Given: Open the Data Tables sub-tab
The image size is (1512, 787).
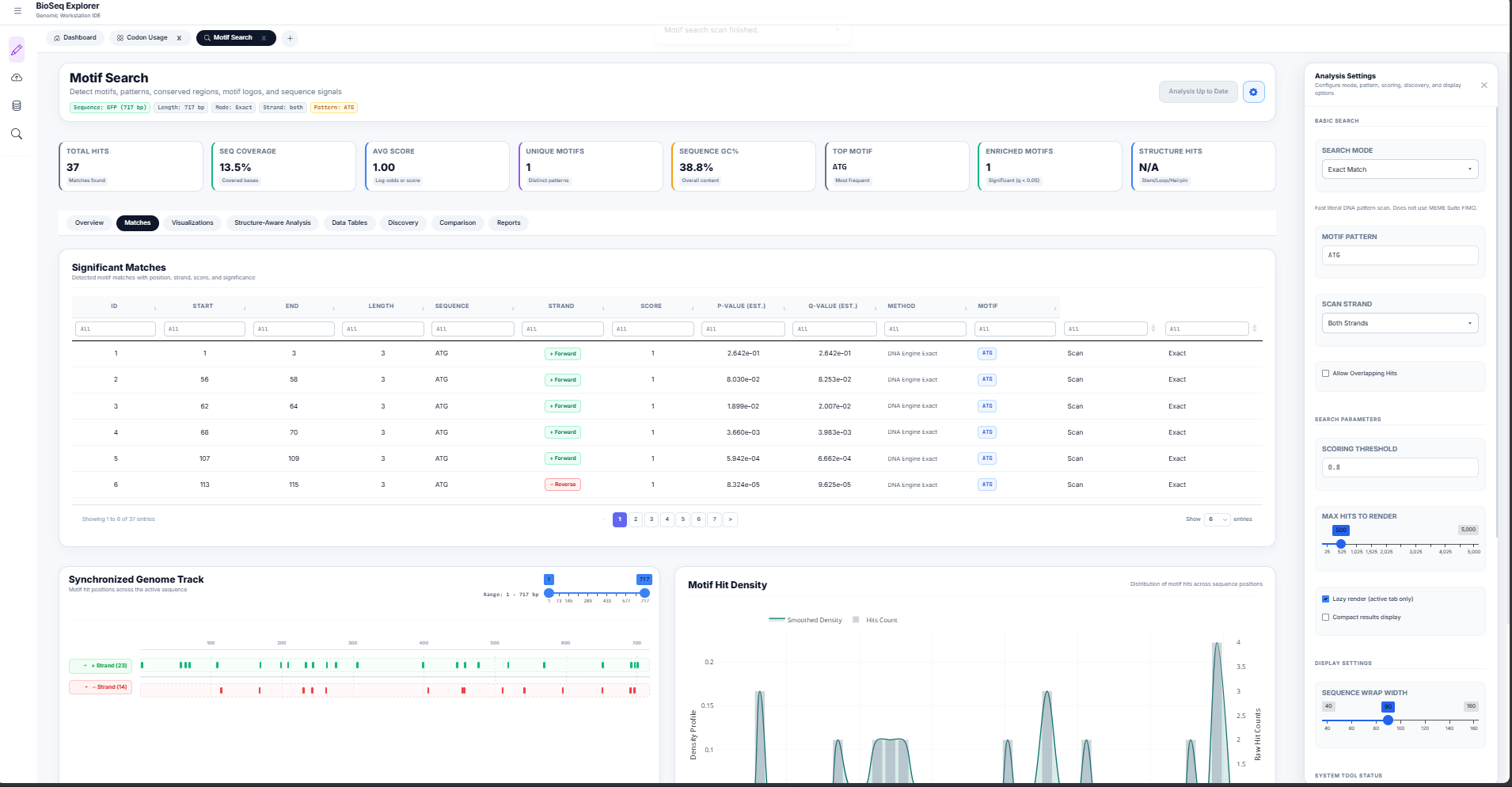Looking at the screenshot, I should (x=349, y=223).
